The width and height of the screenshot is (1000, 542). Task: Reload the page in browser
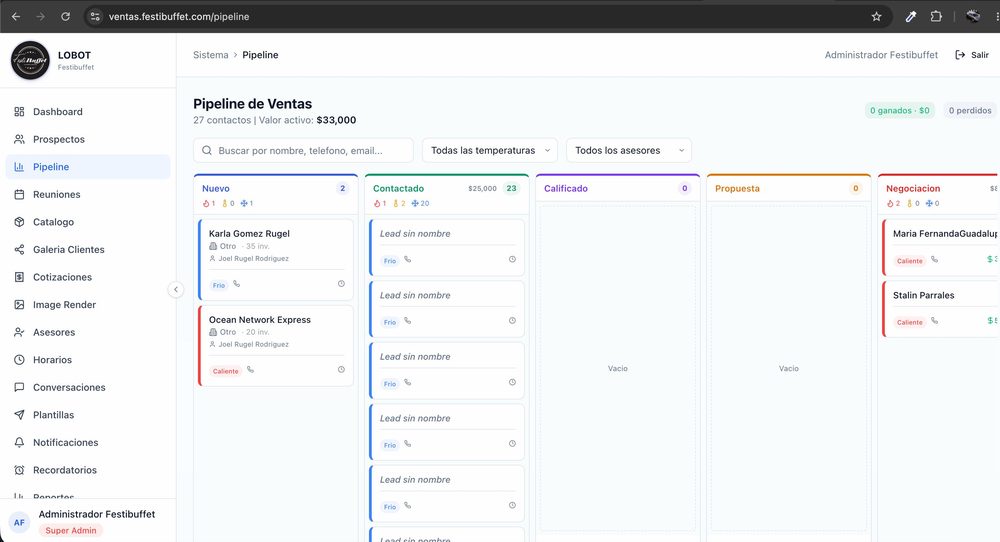click(x=65, y=17)
